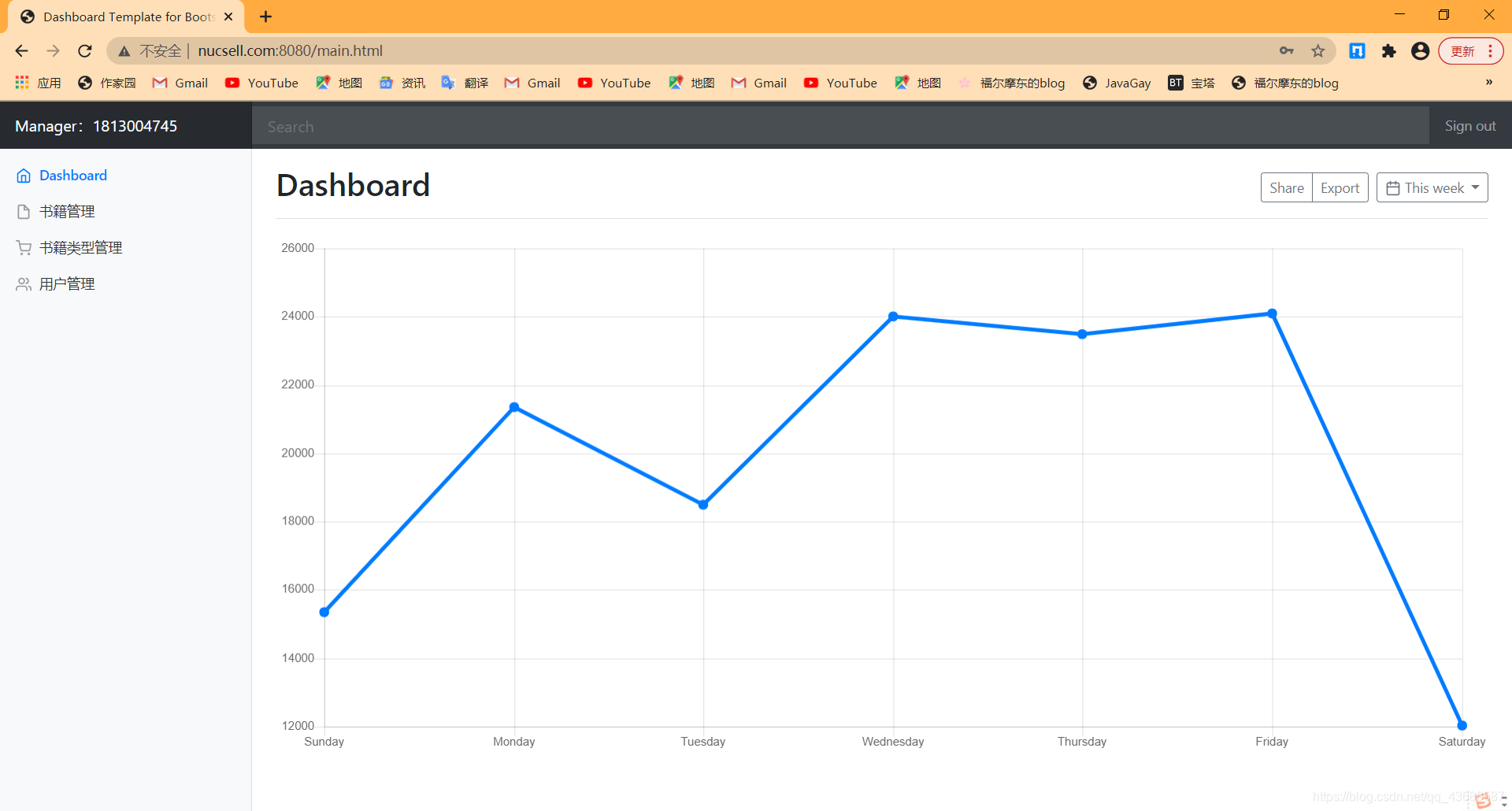The height and width of the screenshot is (811, 1512).
Task: Click the Export button
Action: (1340, 187)
